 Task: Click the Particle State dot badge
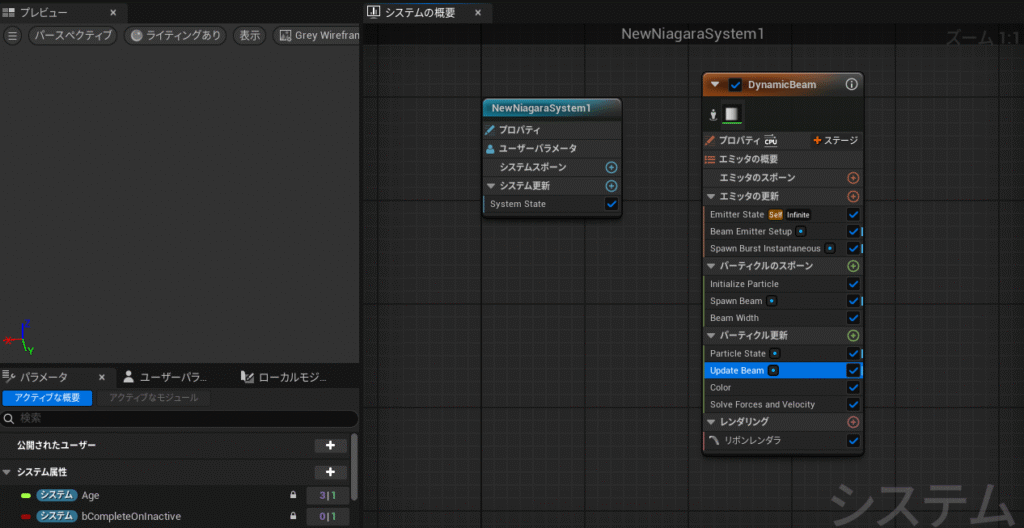(x=775, y=353)
